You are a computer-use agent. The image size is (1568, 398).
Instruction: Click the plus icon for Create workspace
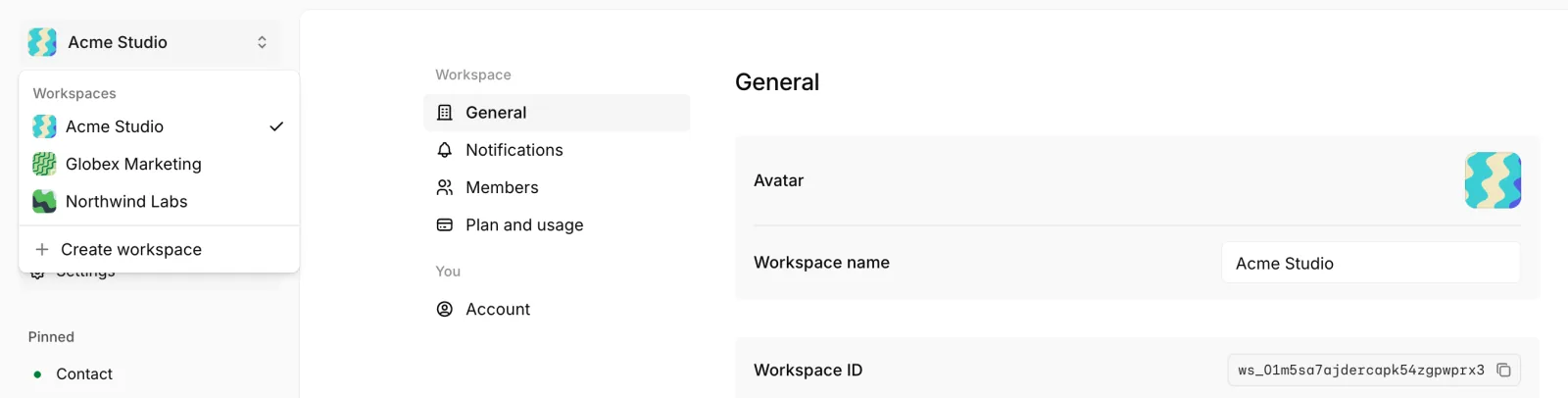(x=42, y=249)
